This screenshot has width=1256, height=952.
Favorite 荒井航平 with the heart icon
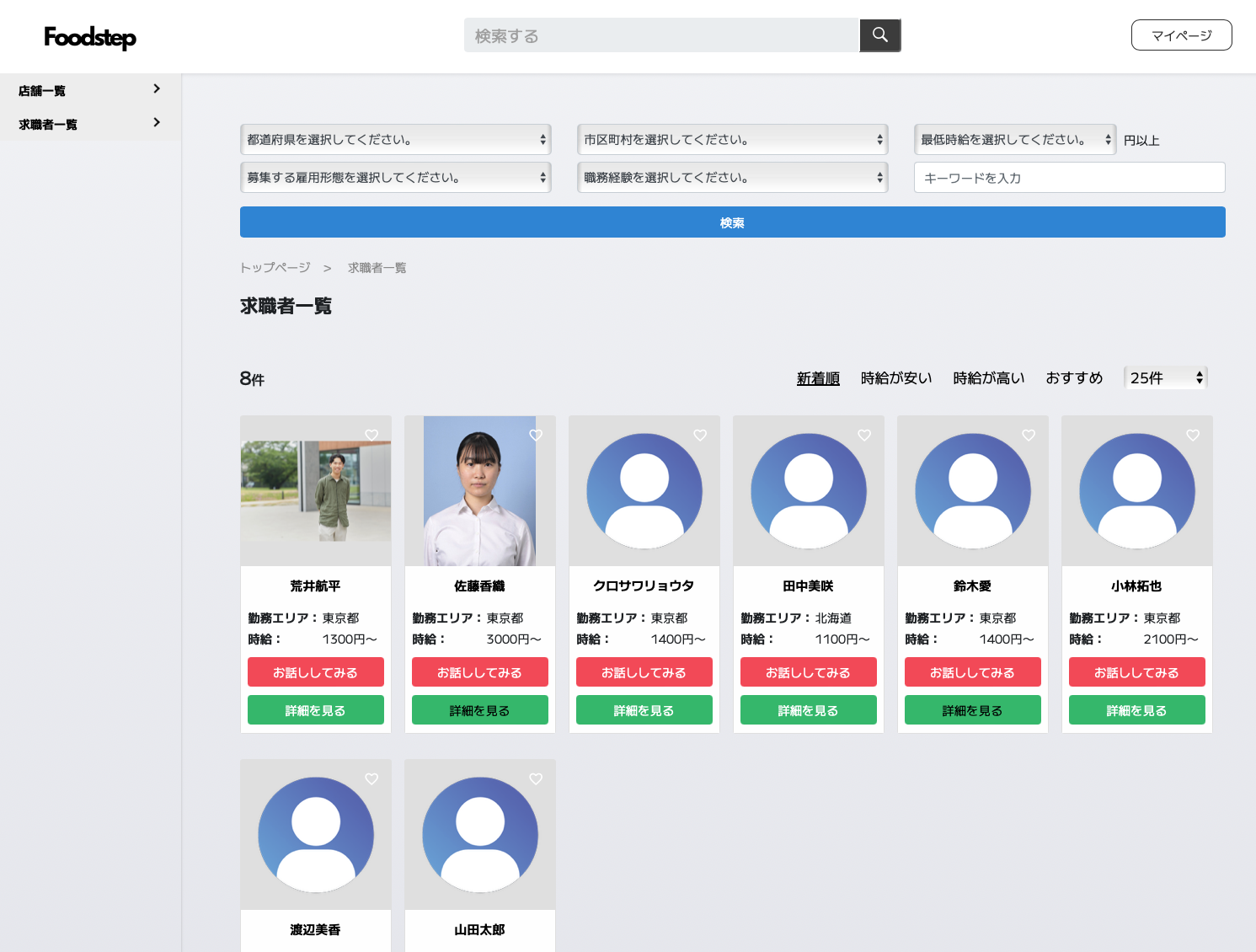point(371,435)
